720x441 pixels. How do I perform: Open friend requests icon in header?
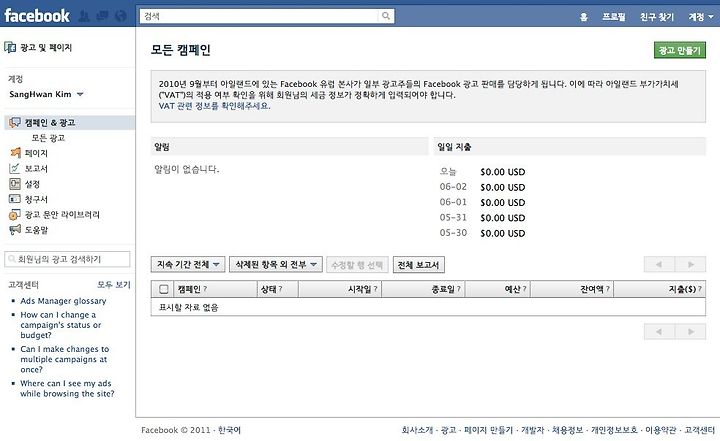coord(84,16)
